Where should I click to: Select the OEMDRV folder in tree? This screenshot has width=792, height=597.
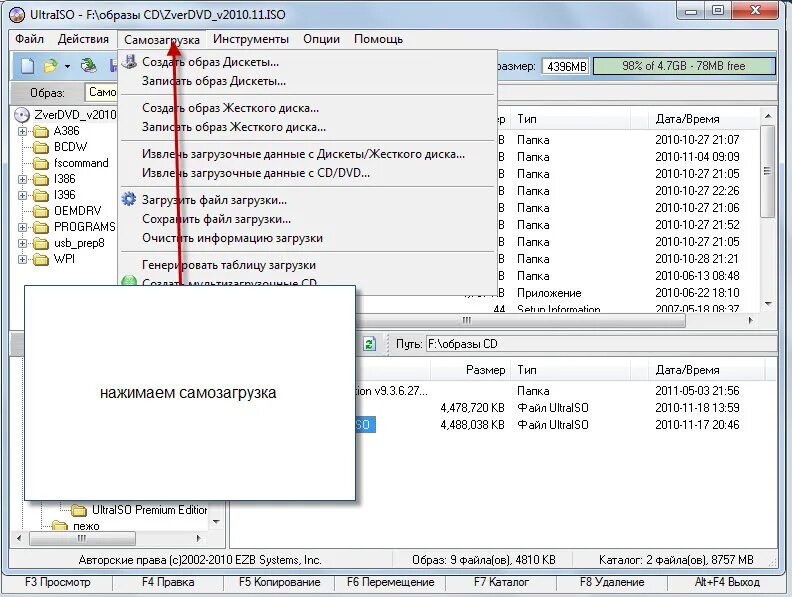click(x=77, y=211)
